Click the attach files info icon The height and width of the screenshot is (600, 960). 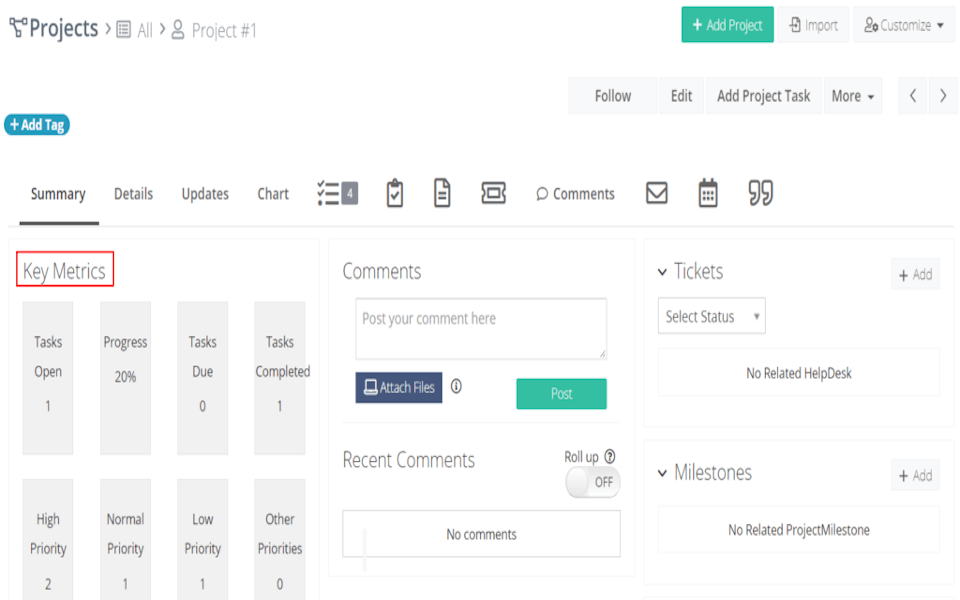click(x=456, y=386)
